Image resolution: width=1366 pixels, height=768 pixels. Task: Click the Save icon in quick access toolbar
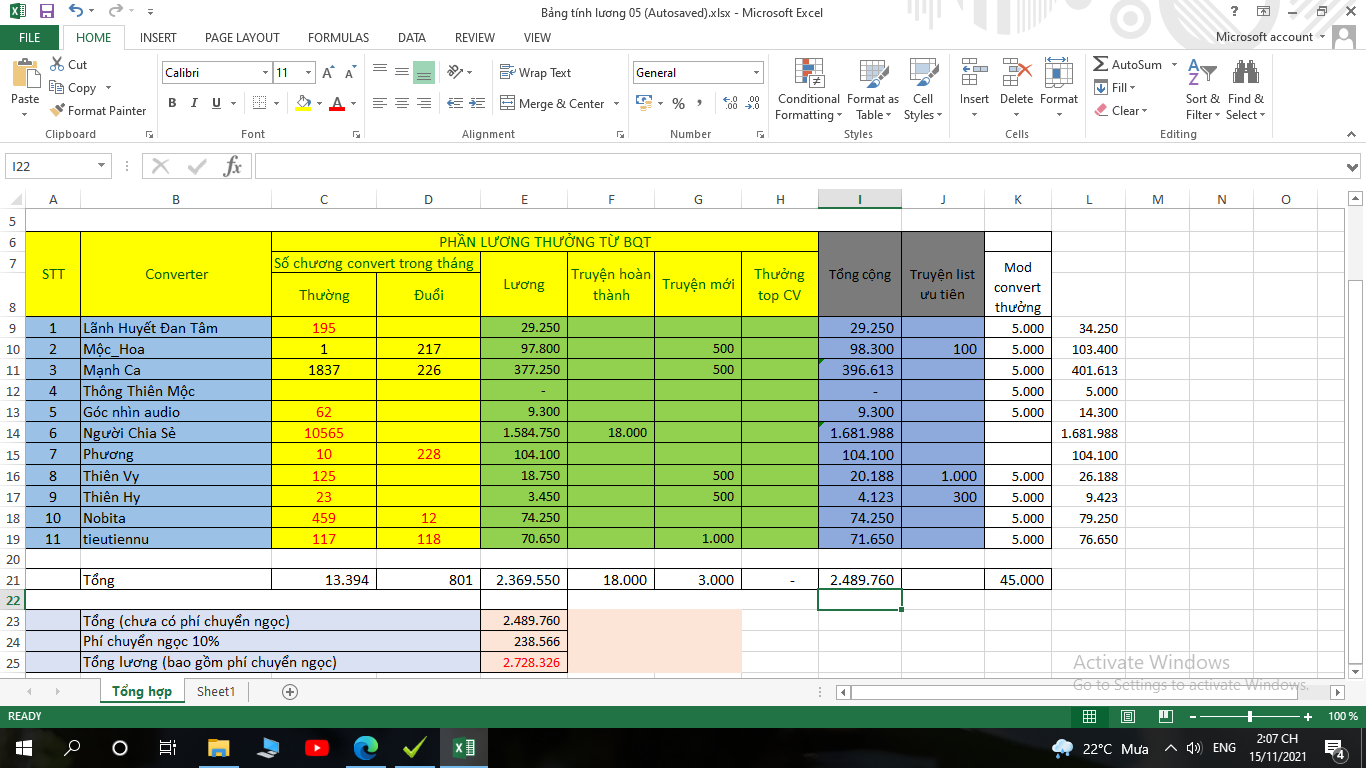(x=46, y=12)
